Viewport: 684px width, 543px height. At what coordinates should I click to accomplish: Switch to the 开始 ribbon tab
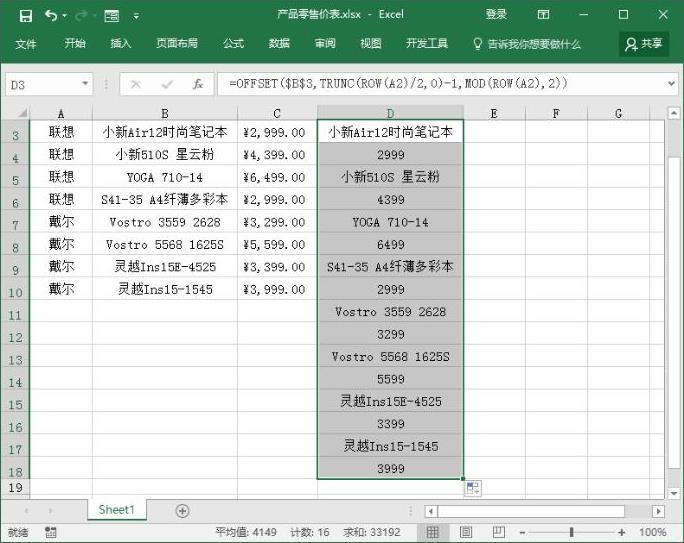coord(75,43)
